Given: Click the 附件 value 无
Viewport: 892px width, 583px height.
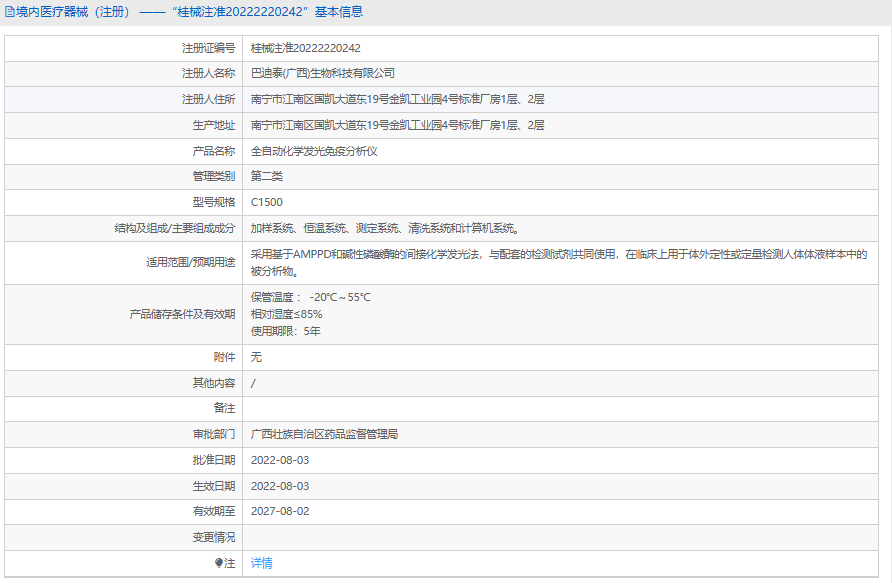Looking at the screenshot, I should (257, 357).
